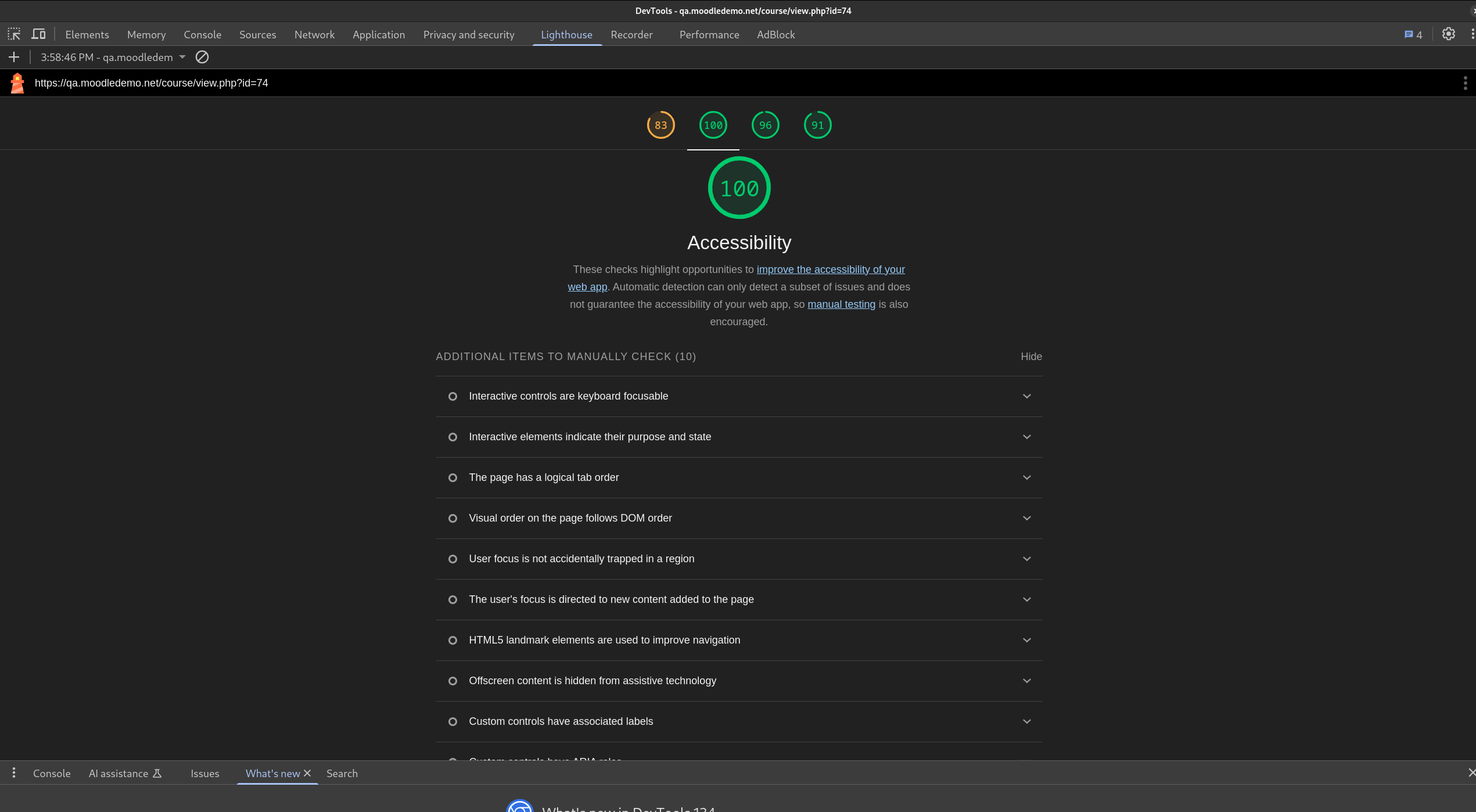Click the 'Interactive controls are keyboard focusable' text
Viewport: 1476px width, 812px height.
point(569,396)
